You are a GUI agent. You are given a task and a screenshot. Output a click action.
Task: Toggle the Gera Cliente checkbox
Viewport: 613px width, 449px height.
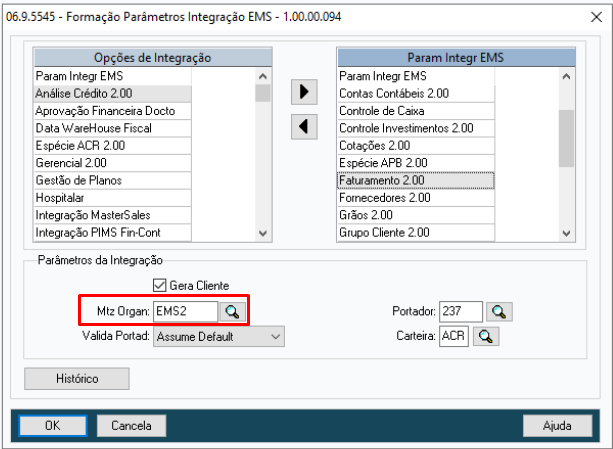(x=160, y=285)
